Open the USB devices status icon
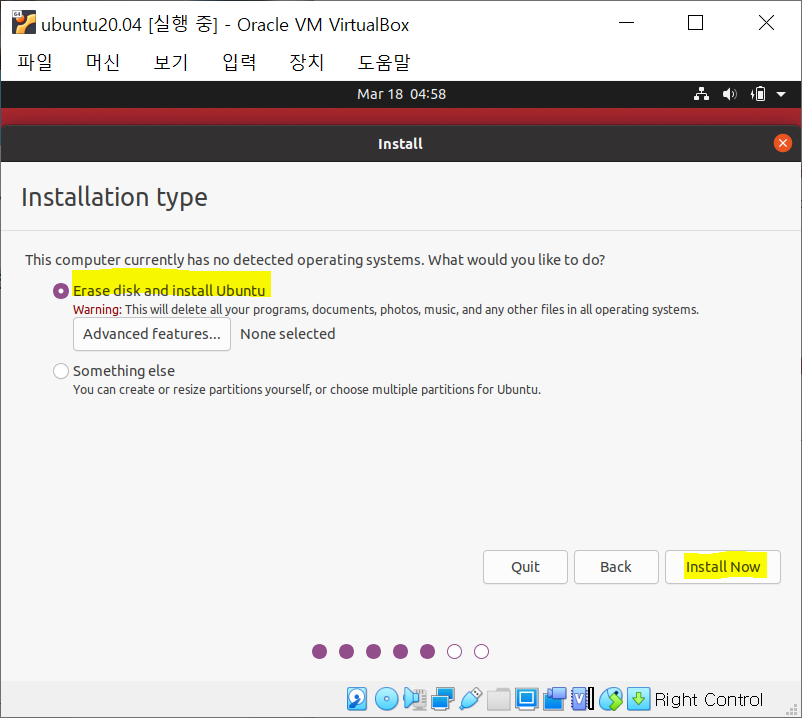Viewport: 802px width, 718px height. pyautogui.click(x=471, y=699)
